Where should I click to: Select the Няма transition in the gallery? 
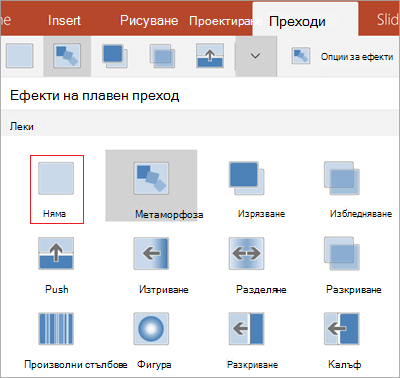pyautogui.click(x=56, y=189)
